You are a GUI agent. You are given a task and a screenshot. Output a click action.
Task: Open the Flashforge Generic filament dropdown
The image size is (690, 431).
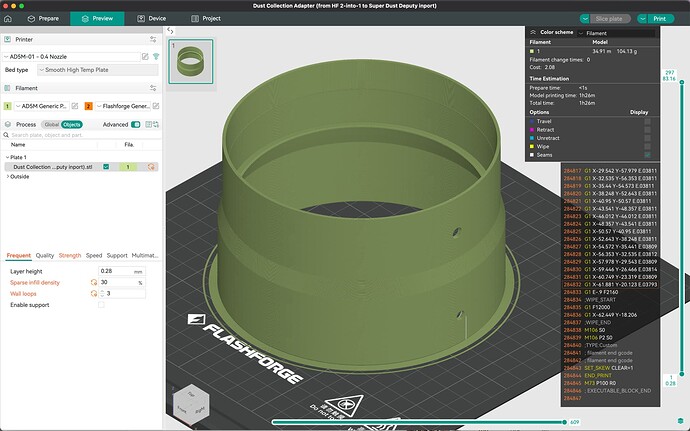(123, 106)
